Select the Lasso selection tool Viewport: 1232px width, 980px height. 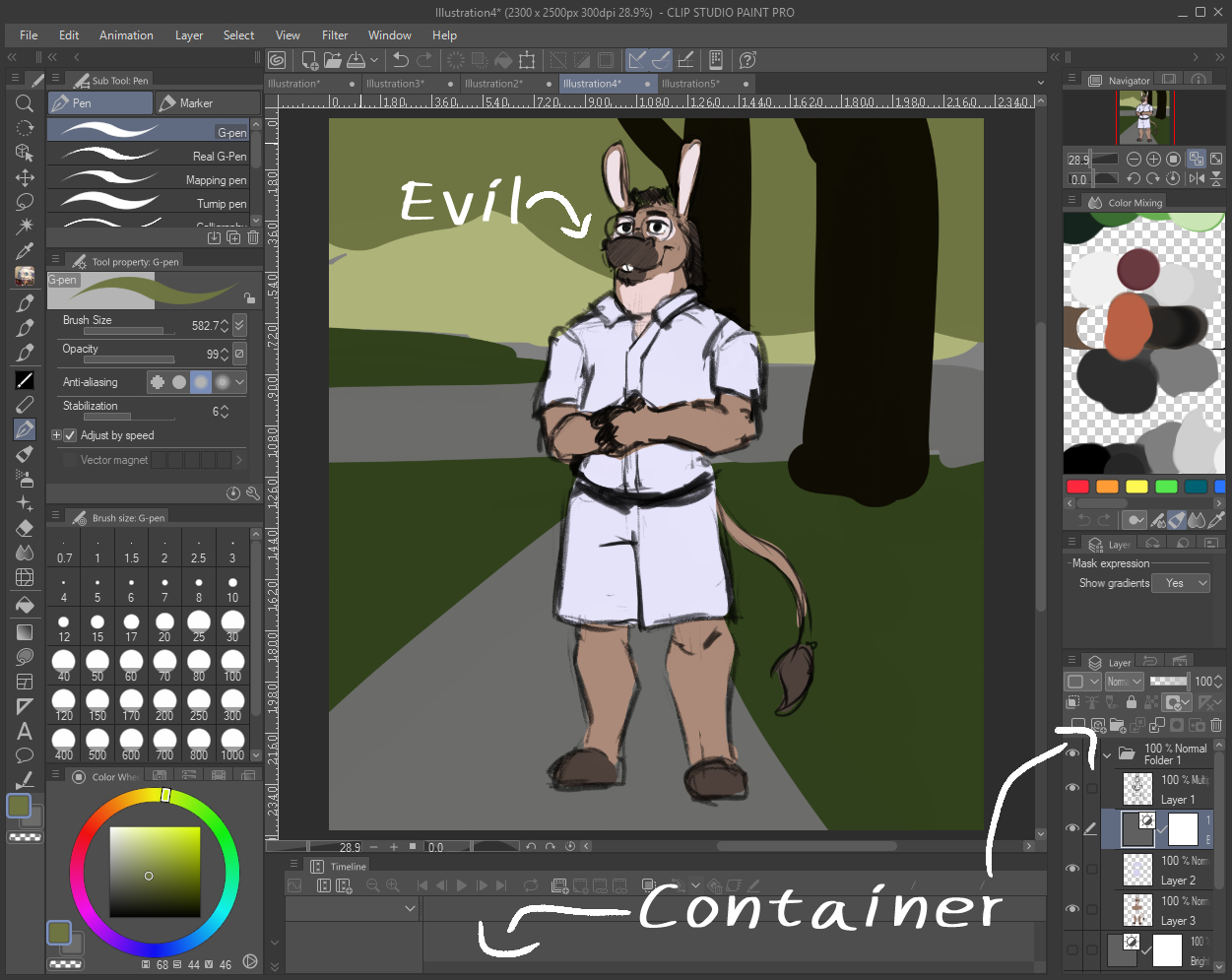click(25, 202)
